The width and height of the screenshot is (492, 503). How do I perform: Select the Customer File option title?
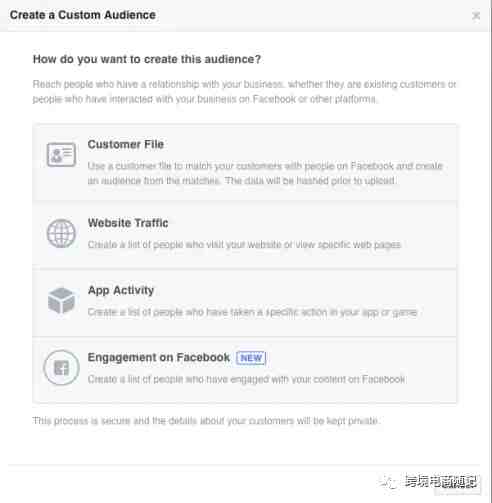(x=126, y=144)
